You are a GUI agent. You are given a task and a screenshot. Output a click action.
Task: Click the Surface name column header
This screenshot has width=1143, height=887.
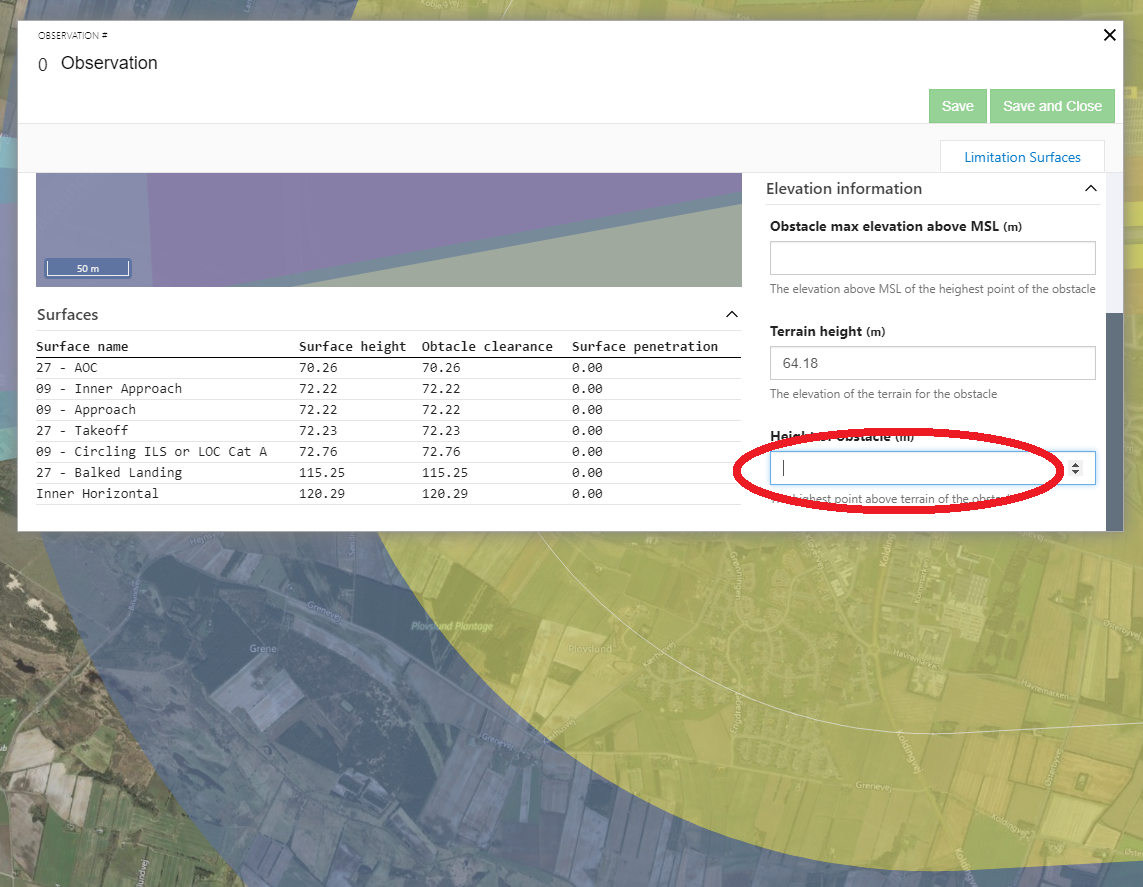[x=82, y=347]
